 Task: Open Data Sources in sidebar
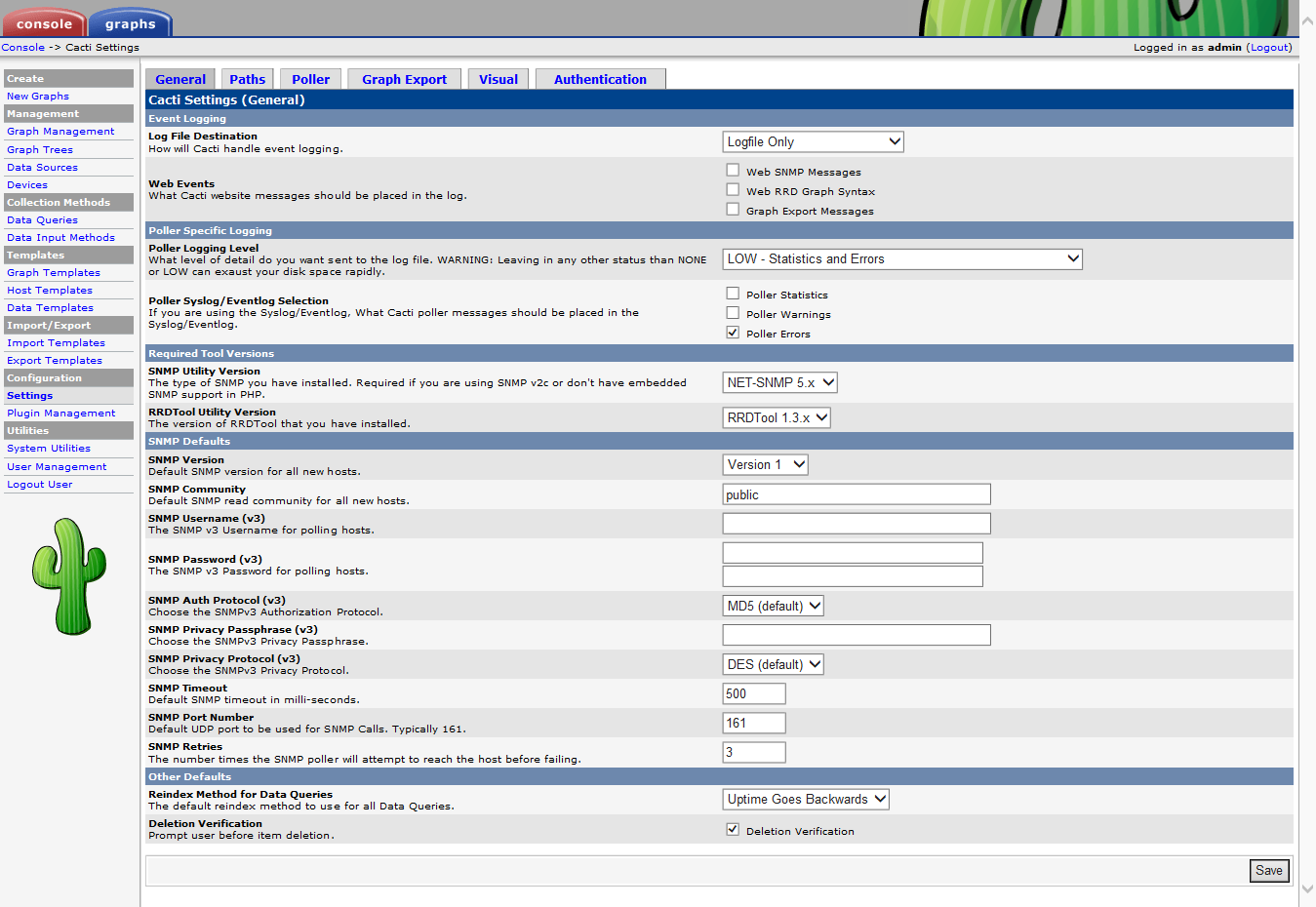[42, 168]
